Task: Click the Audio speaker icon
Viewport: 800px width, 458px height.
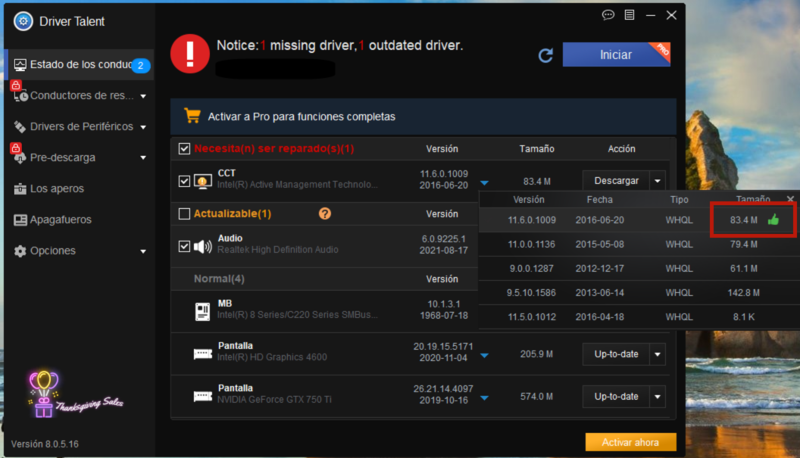Action: point(203,246)
